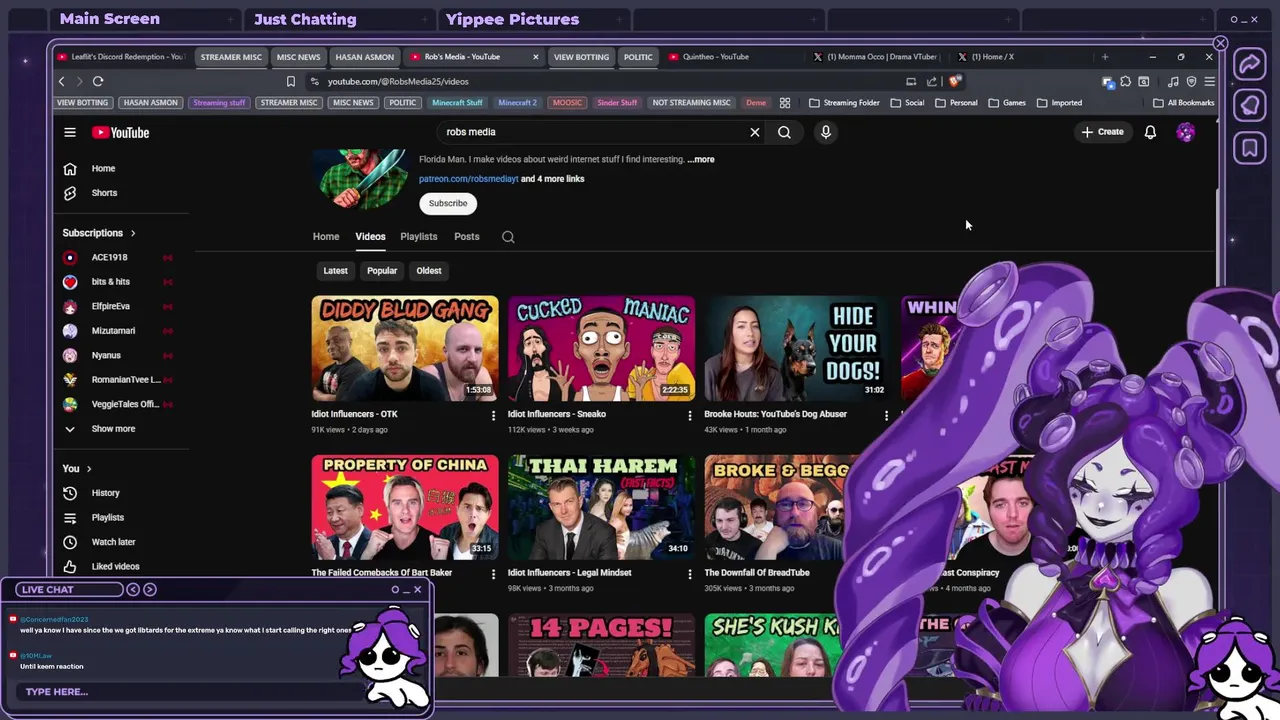Expand channel description with ...more
Image resolution: width=1280 pixels, height=720 pixels.
click(x=701, y=159)
